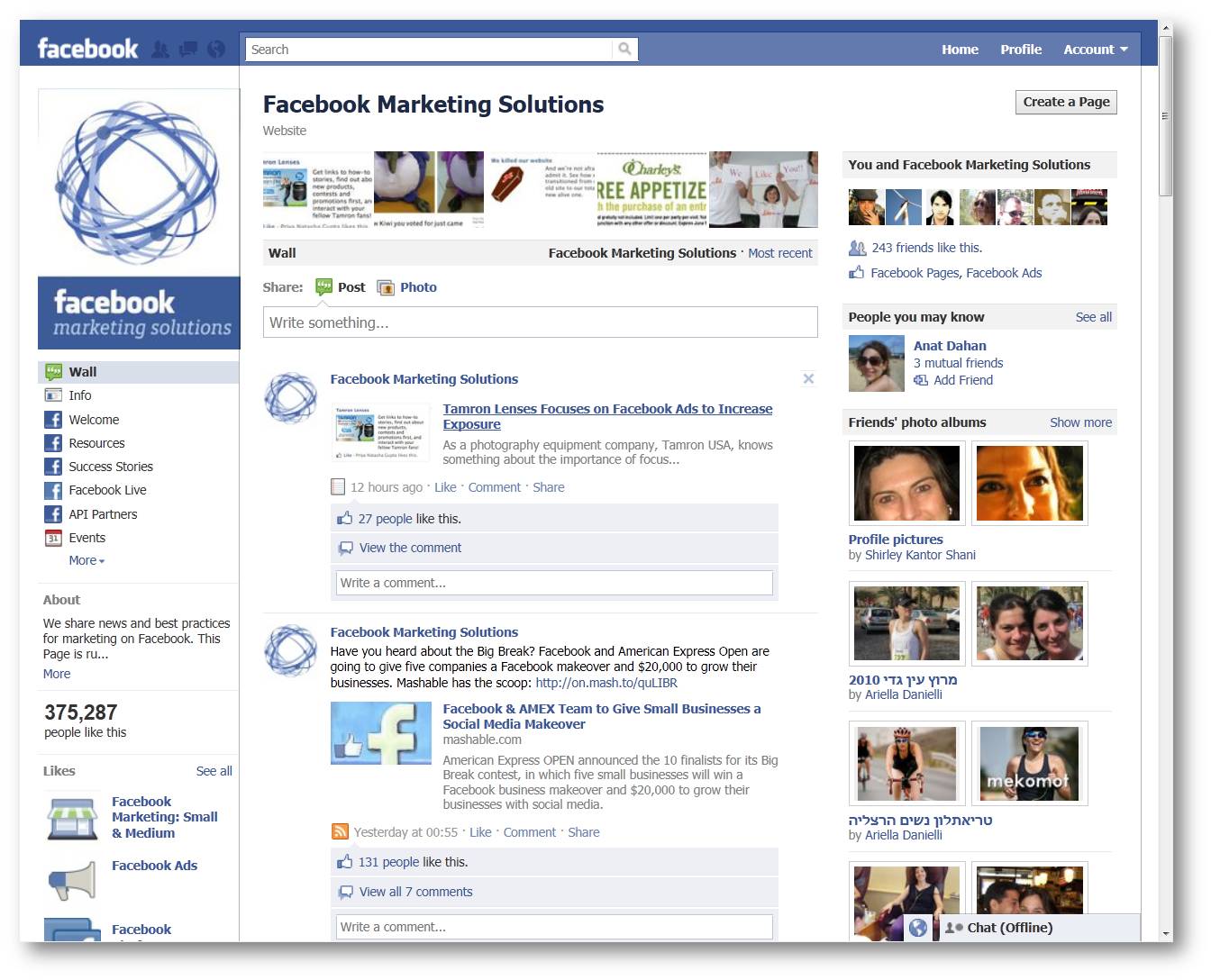The height and width of the screenshot is (980, 1211).
Task: See all people you may know
Action: point(1093,317)
